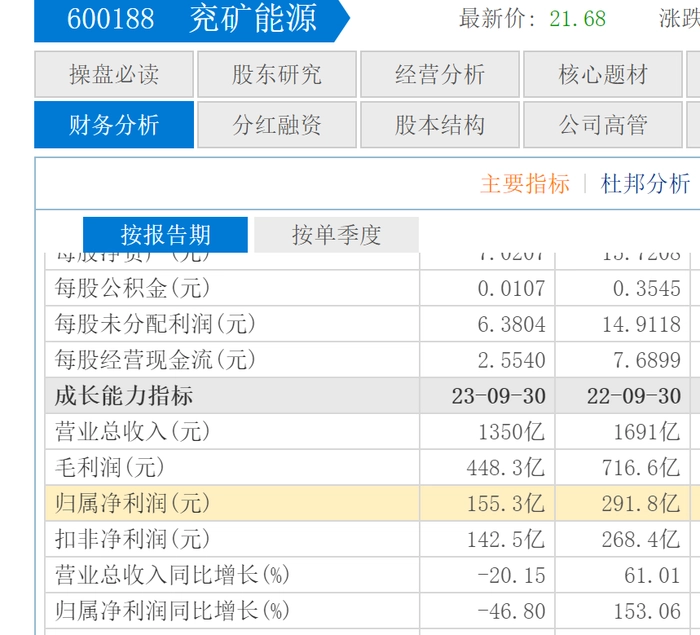This screenshot has height=635, width=700.
Task: Click the 主要指标 link
Action: [x=525, y=184]
